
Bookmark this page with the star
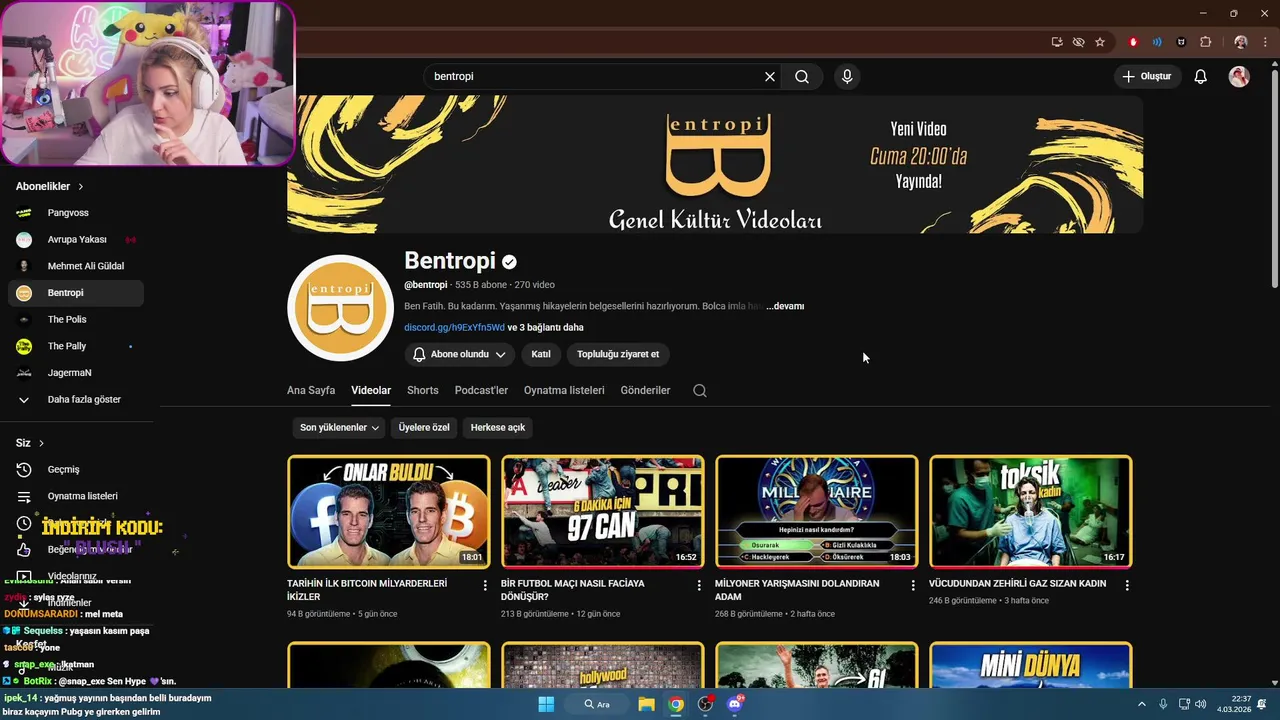click(x=1100, y=42)
